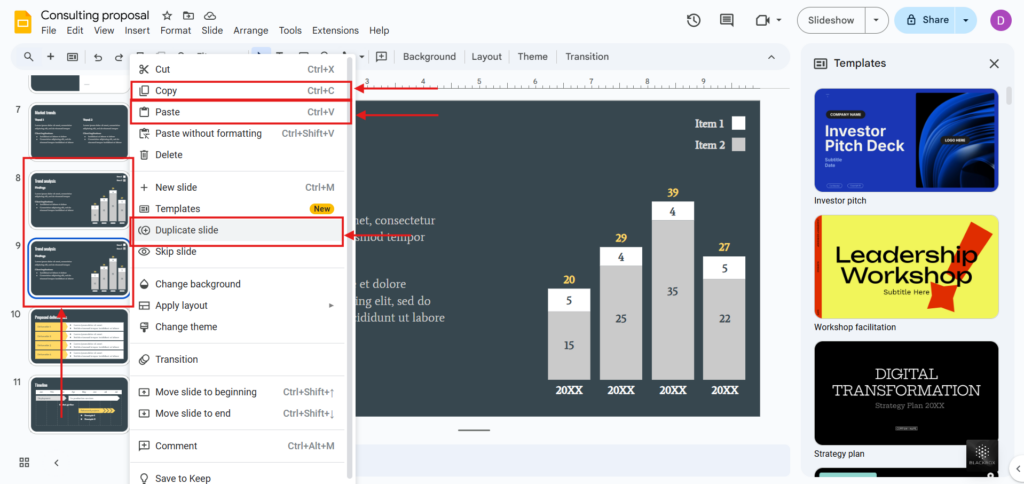This screenshot has height=484, width=1024.
Task: Choose Duplicate slide from context menu
Action: [x=186, y=230]
